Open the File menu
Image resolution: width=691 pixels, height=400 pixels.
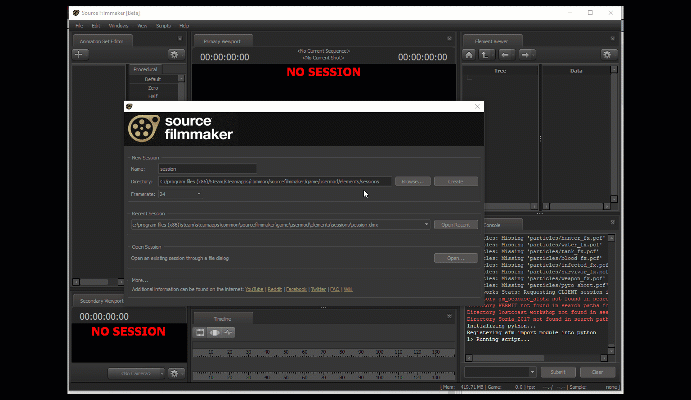pyautogui.click(x=79, y=26)
